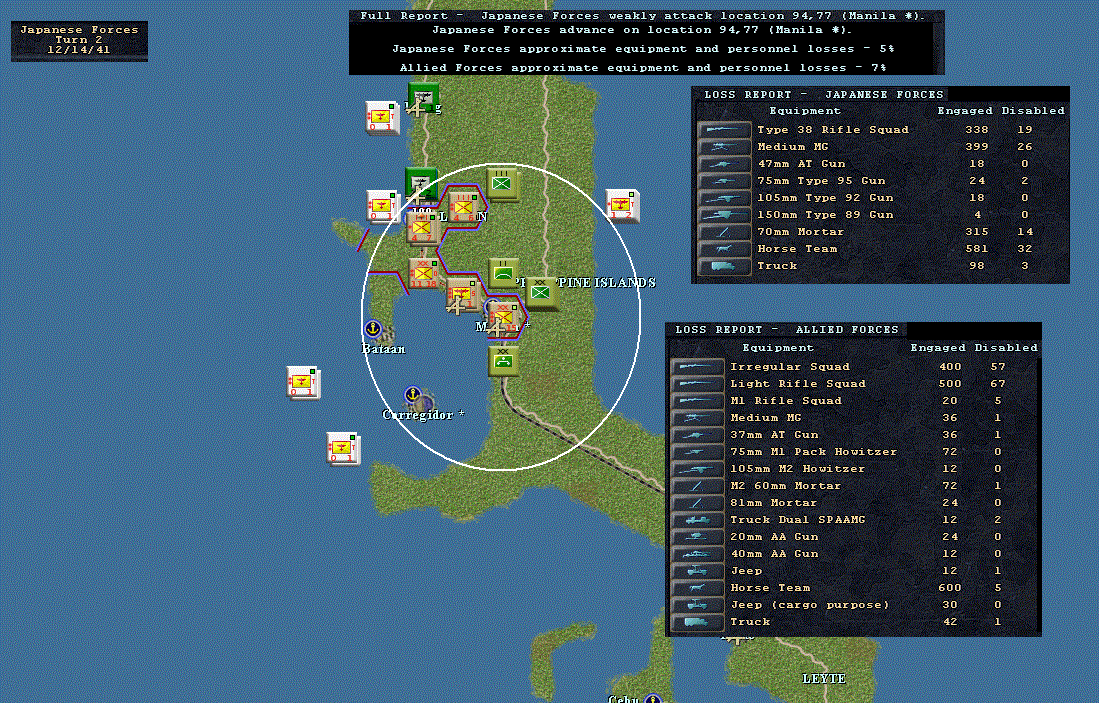Click the 'Jeep (cargo purpose)' row name
1099x703 pixels.
pyautogui.click(x=810, y=605)
